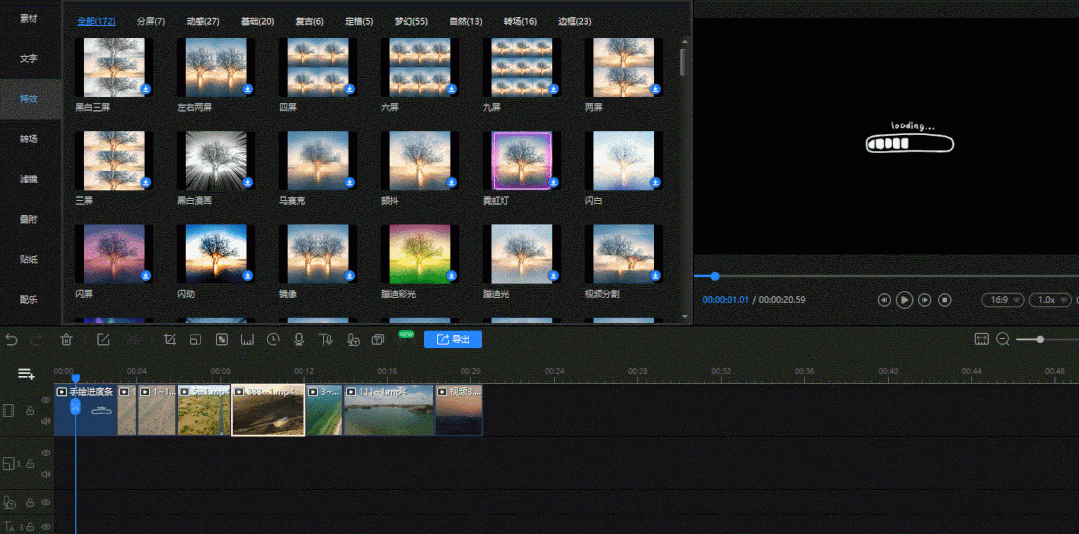
Task: Select the 111~1.mp4 clip on timeline
Action: (389, 410)
